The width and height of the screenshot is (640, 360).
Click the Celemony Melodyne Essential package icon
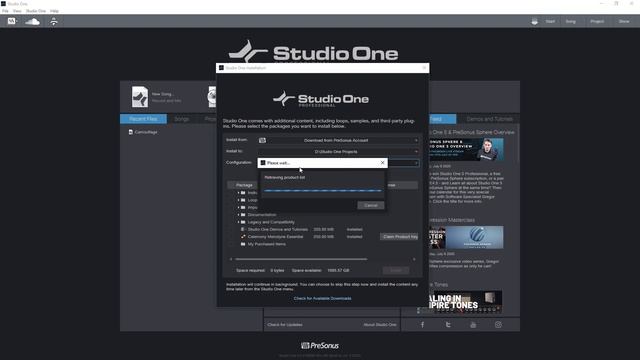pos(243,237)
